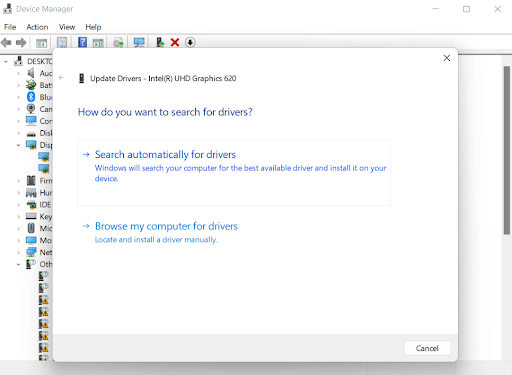This screenshot has width=512, height=375.
Task: Select the Cameras webcam category icon
Action: coord(31,109)
